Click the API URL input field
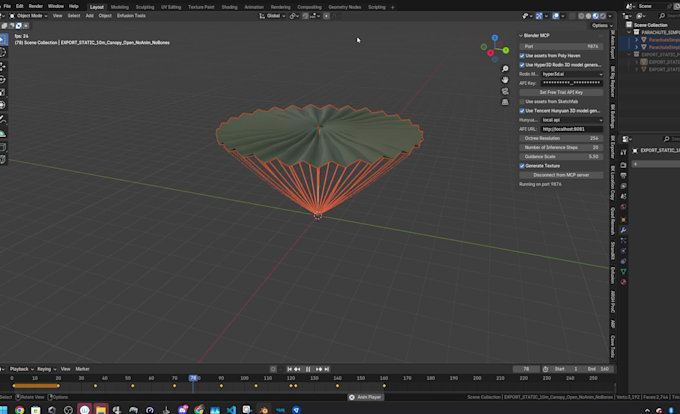This screenshot has width=680, height=414. [572, 129]
